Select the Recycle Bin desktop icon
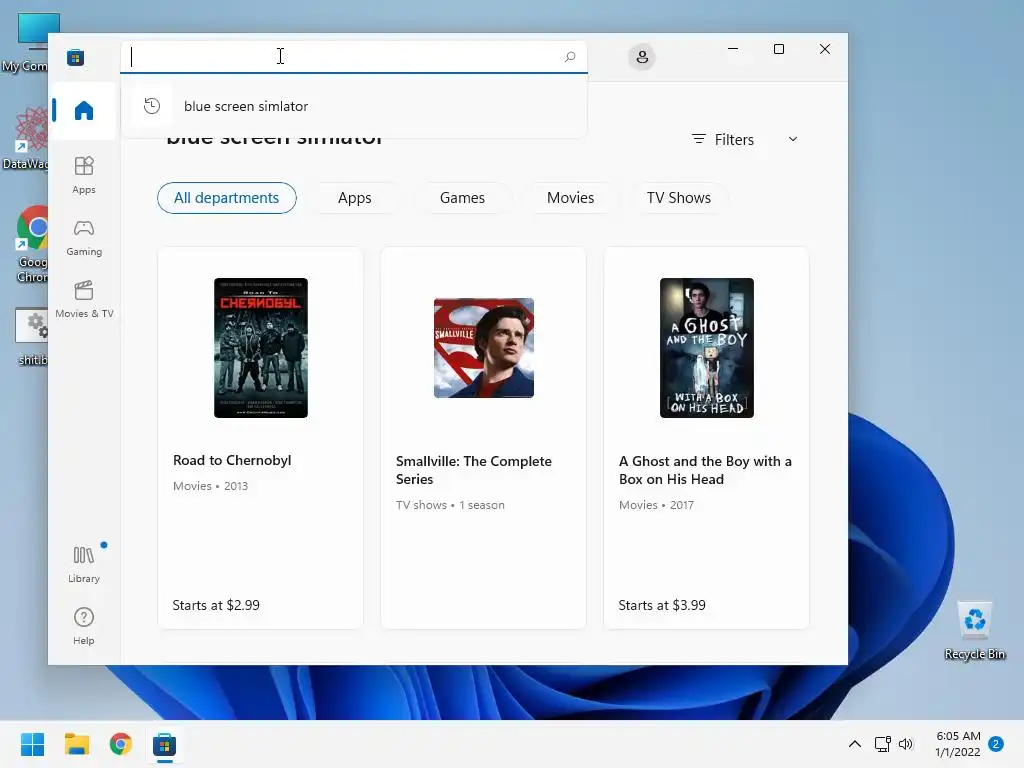Image resolution: width=1024 pixels, height=768 pixels. [974, 631]
